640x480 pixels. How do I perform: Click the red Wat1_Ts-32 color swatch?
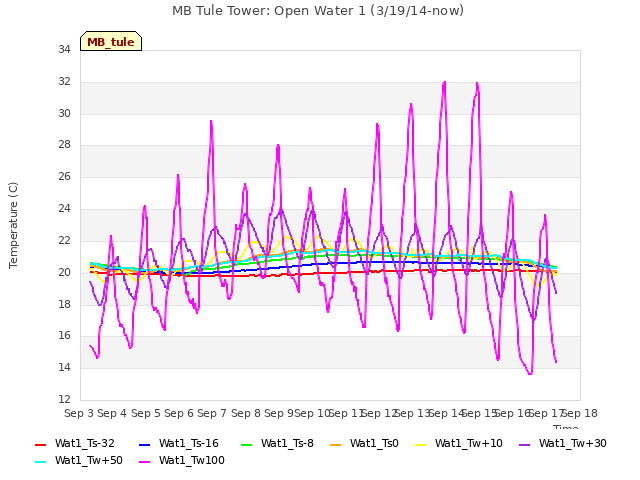41,445
